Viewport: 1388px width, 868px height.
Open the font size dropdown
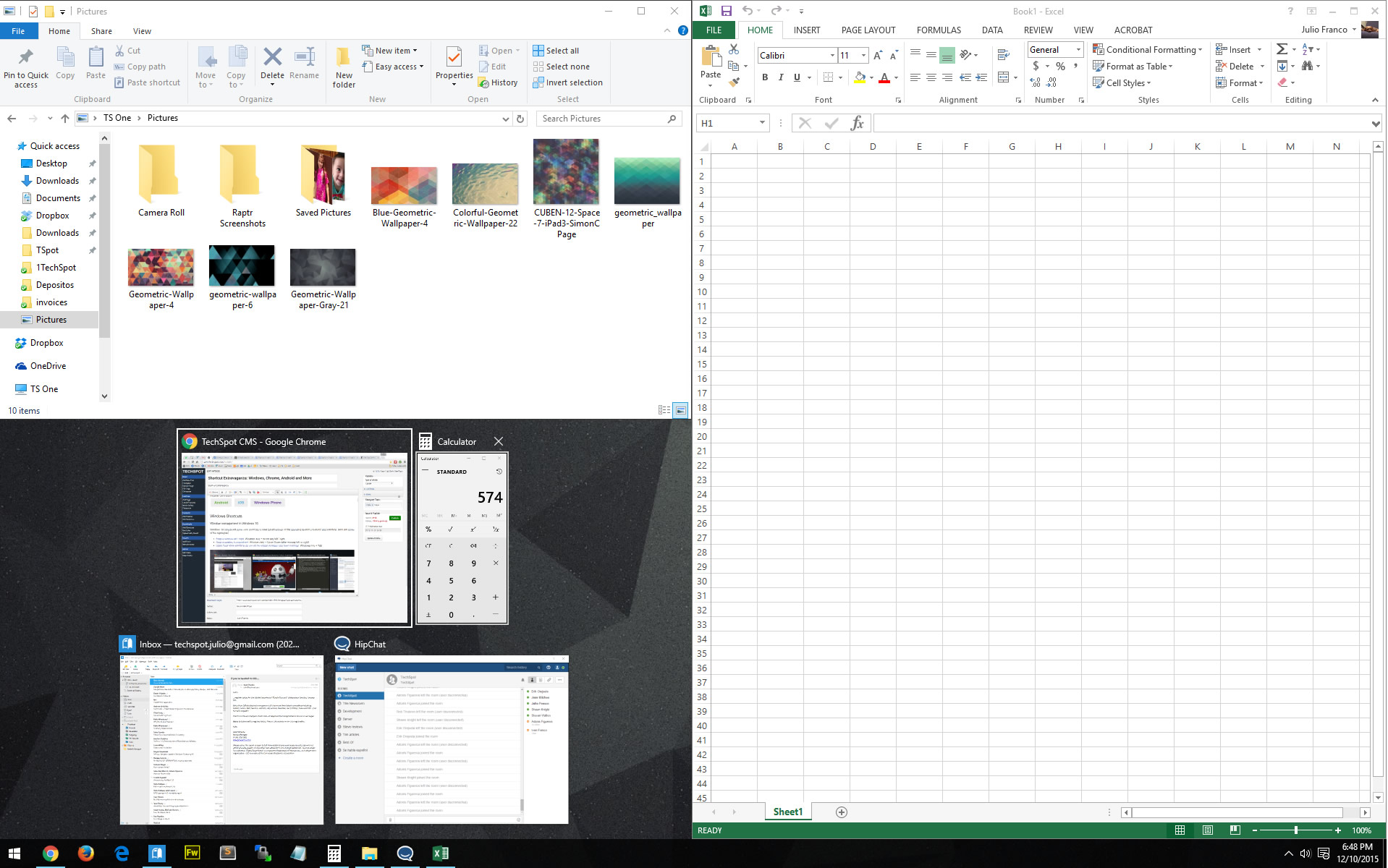[863, 55]
